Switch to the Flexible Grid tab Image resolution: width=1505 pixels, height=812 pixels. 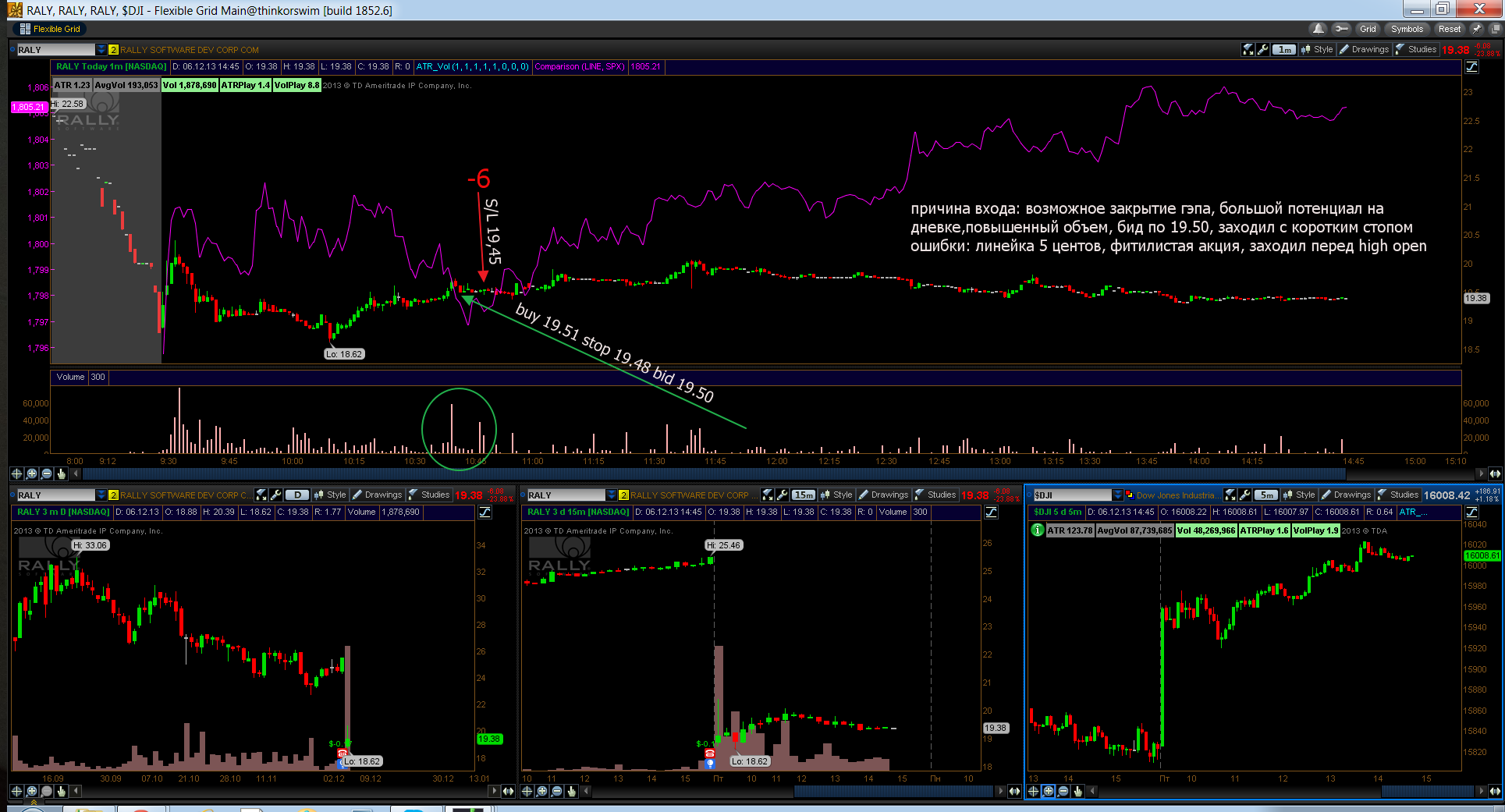[x=50, y=29]
